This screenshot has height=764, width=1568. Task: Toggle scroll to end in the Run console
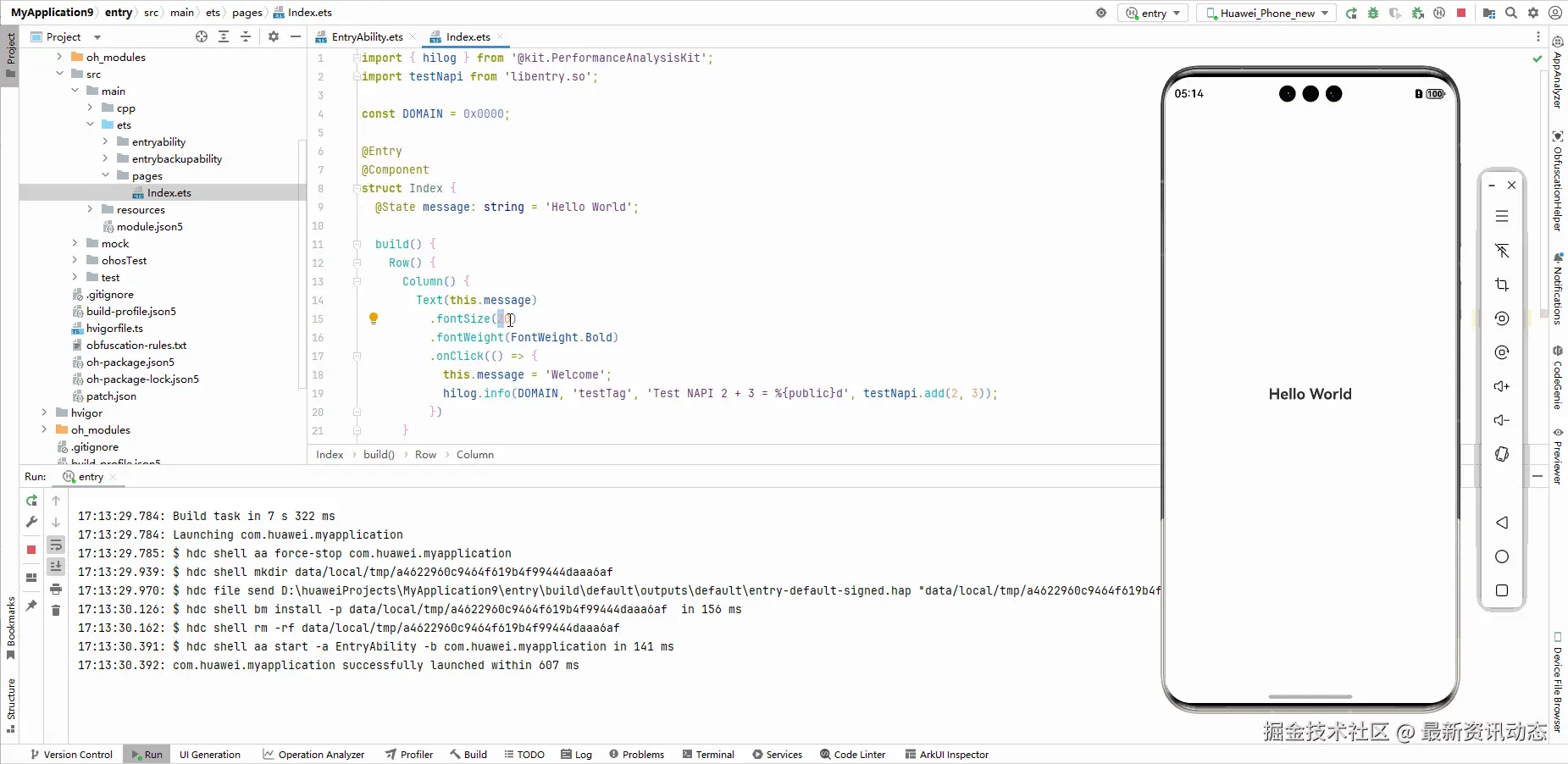(x=56, y=566)
